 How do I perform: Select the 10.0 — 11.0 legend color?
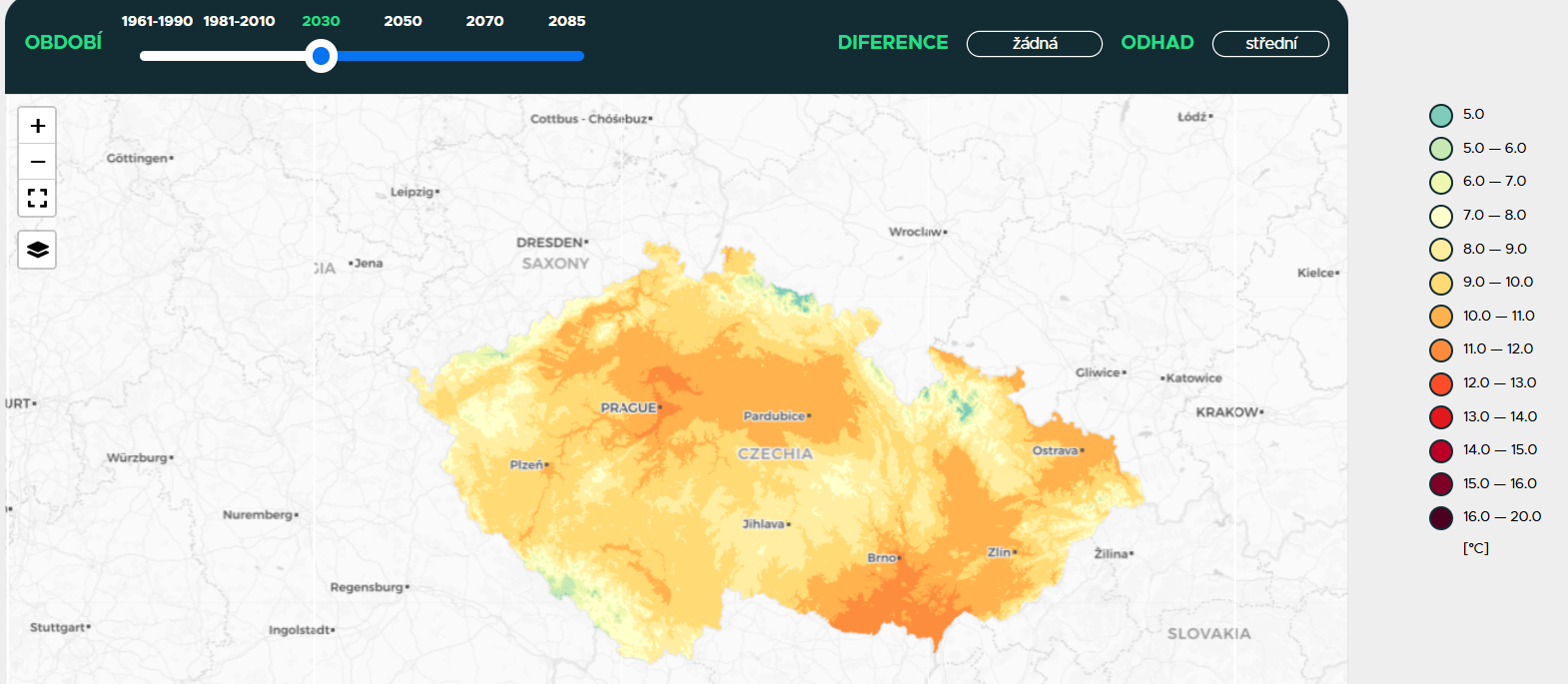(1440, 317)
